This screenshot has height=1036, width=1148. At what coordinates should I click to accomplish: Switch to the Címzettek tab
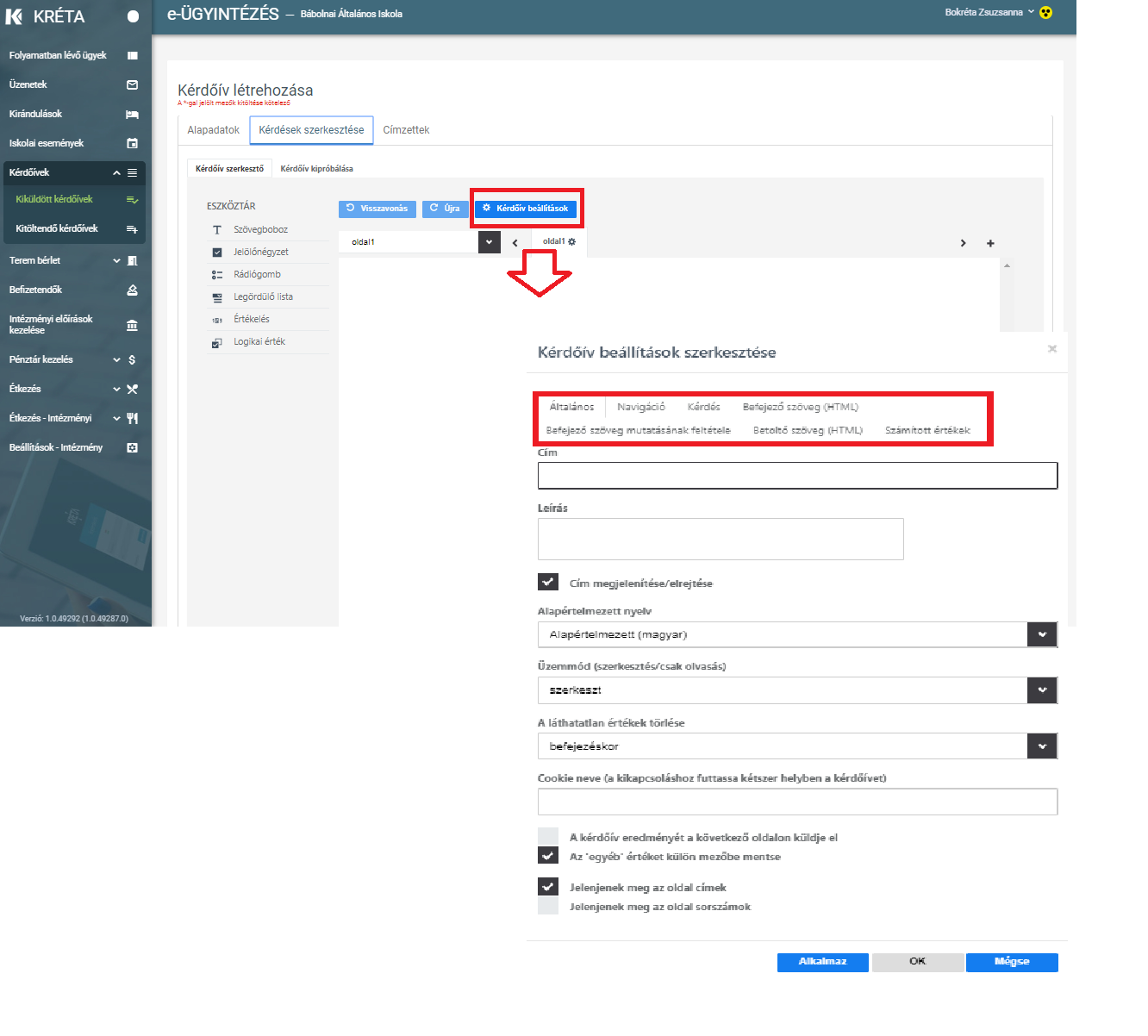[406, 130]
